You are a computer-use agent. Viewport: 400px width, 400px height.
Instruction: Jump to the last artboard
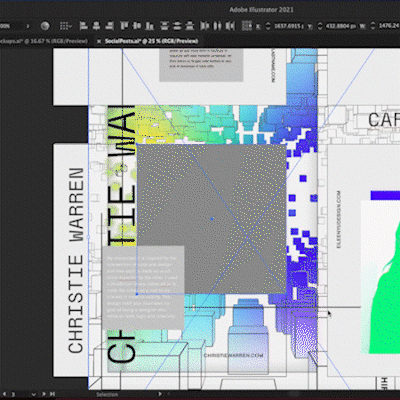pos(52,394)
